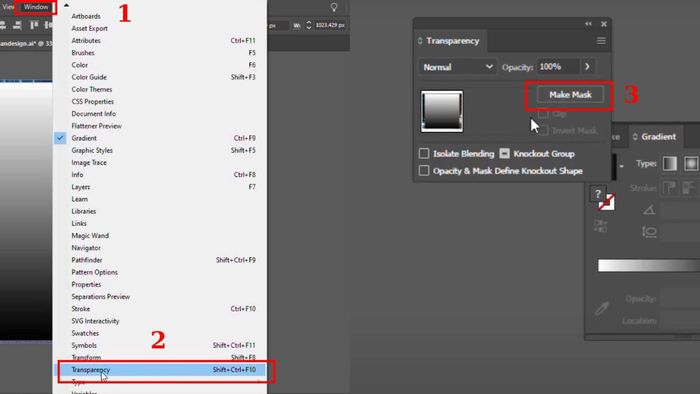The height and width of the screenshot is (394, 700).
Task: Select Graphic Styles menu item
Action: click(161, 150)
